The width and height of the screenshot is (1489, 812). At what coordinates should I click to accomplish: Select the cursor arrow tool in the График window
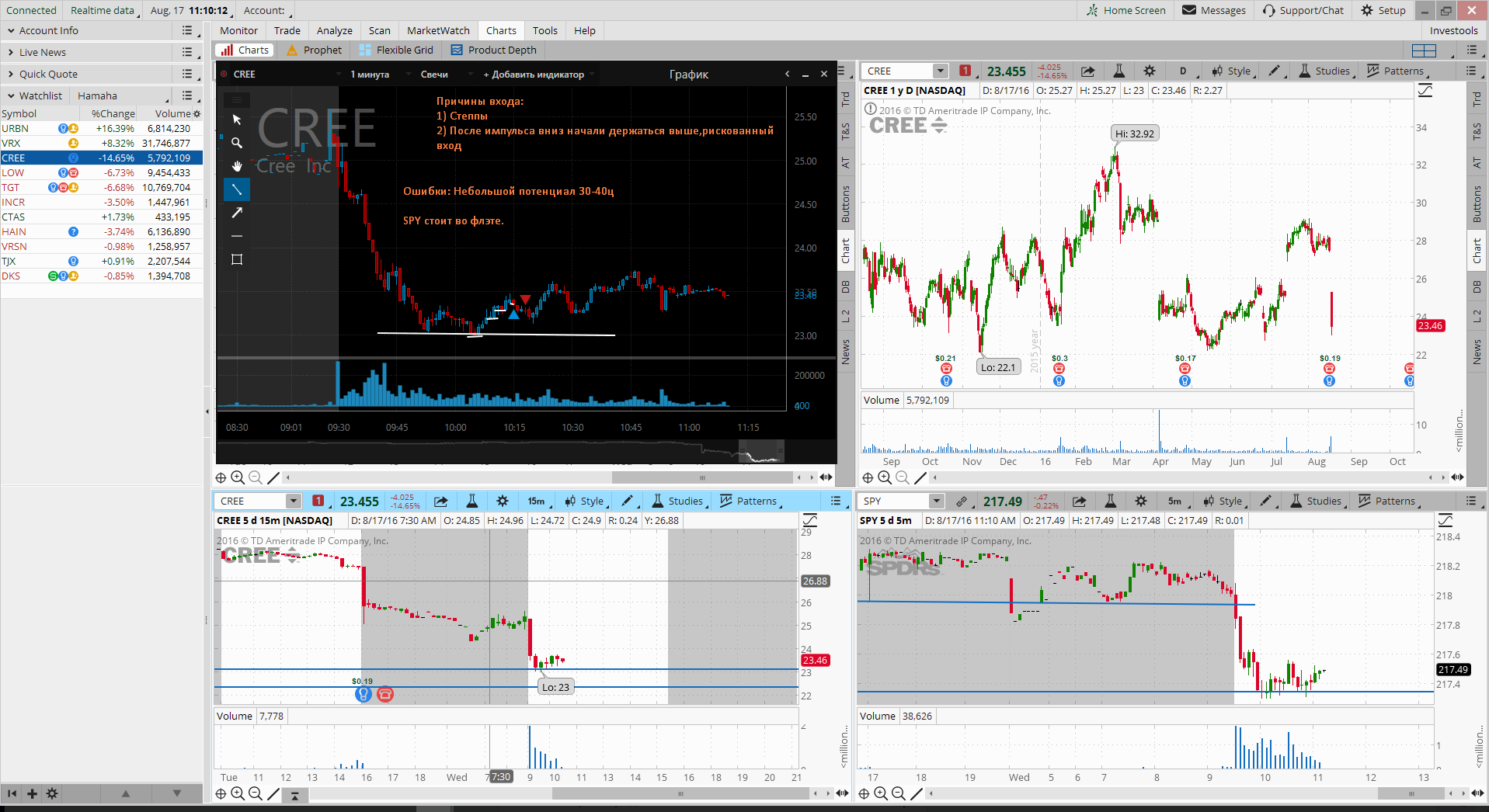click(x=237, y=120)
